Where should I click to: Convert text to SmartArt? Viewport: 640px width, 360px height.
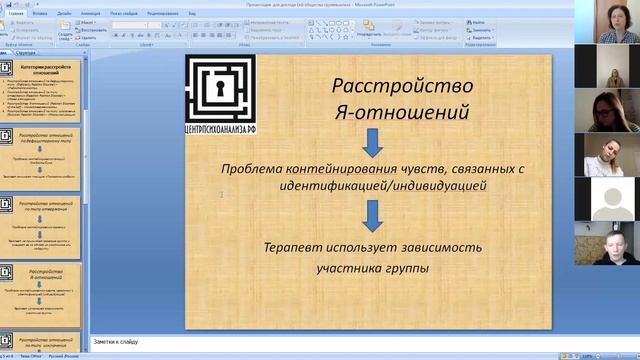[273, 38]
